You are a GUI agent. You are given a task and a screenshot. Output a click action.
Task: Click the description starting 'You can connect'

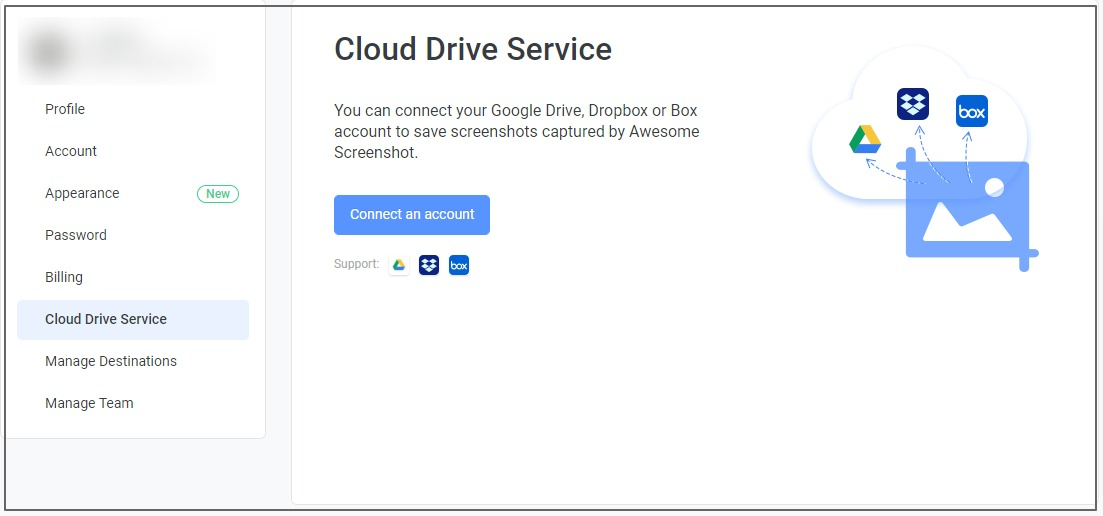[x=517, y=131]
